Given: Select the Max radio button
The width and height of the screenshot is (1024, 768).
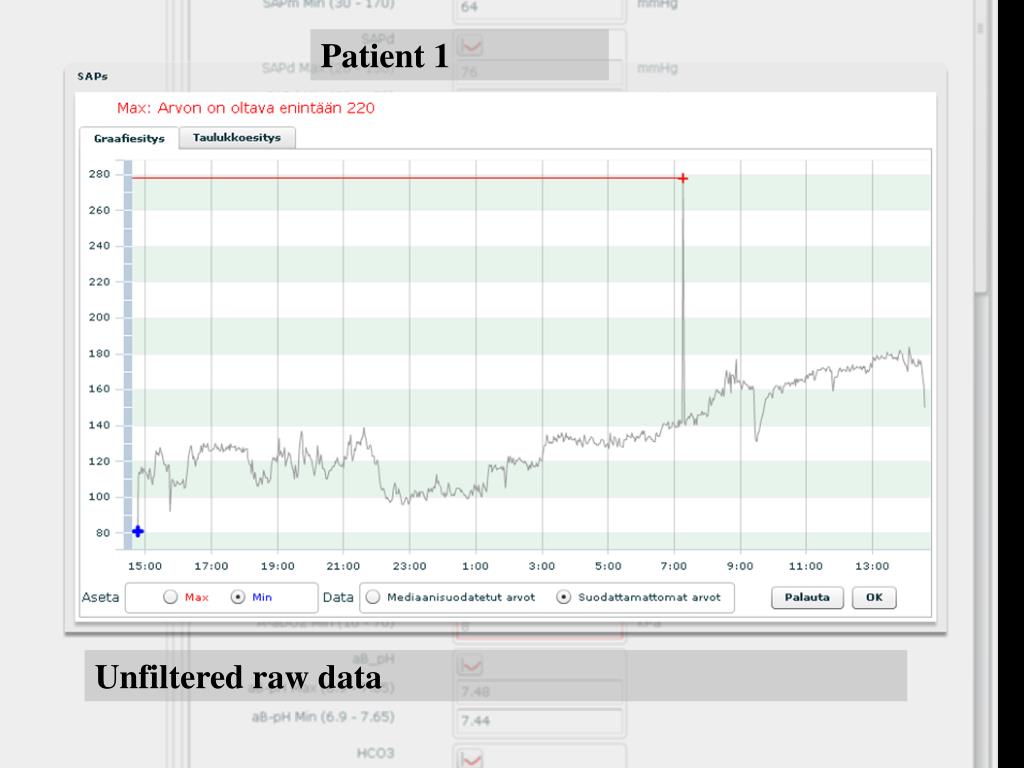Looking at the screenshot, I should tap(170, 597).
